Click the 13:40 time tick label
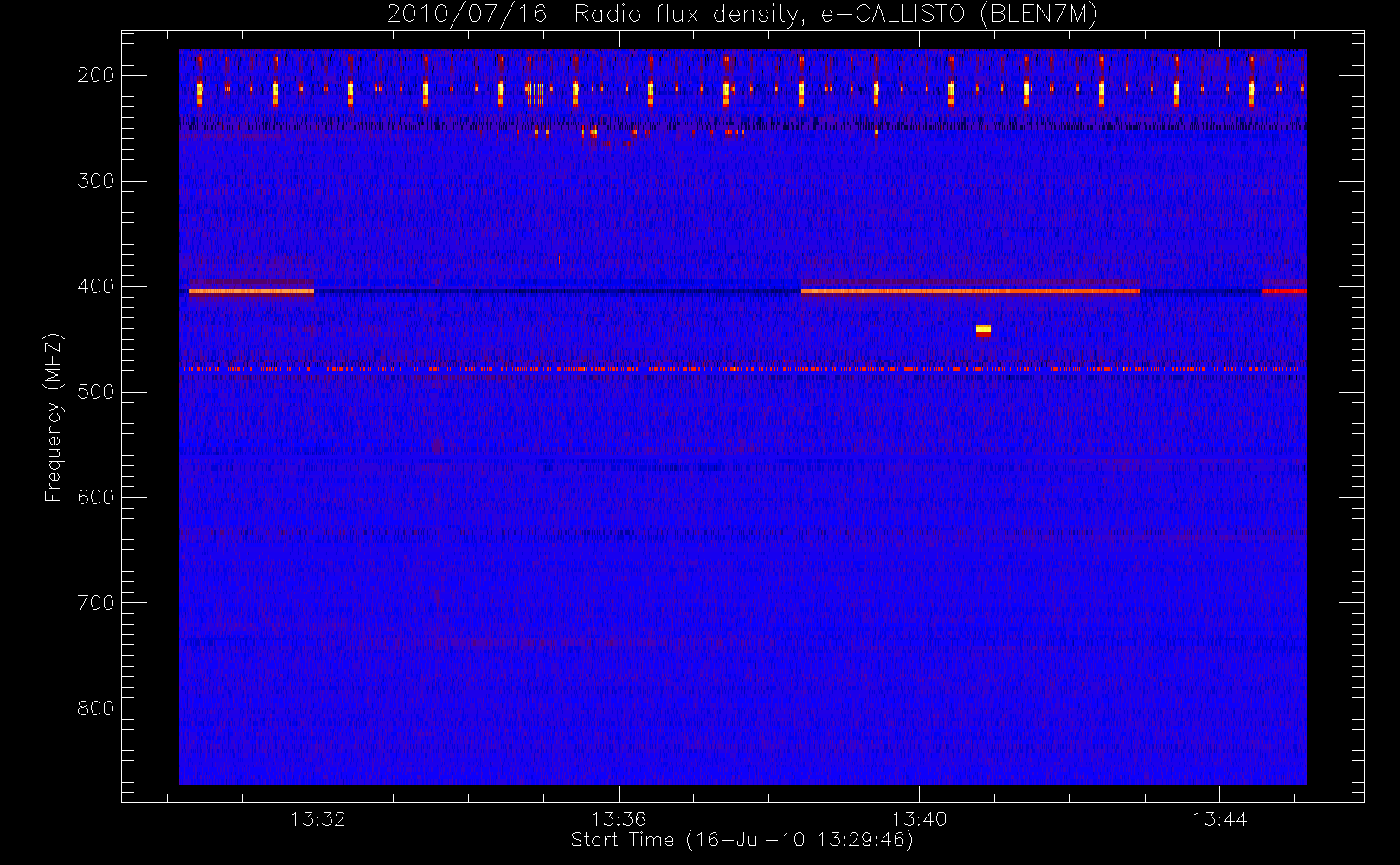The height and width of the screenshot is (865, 1400). (919, 819)
